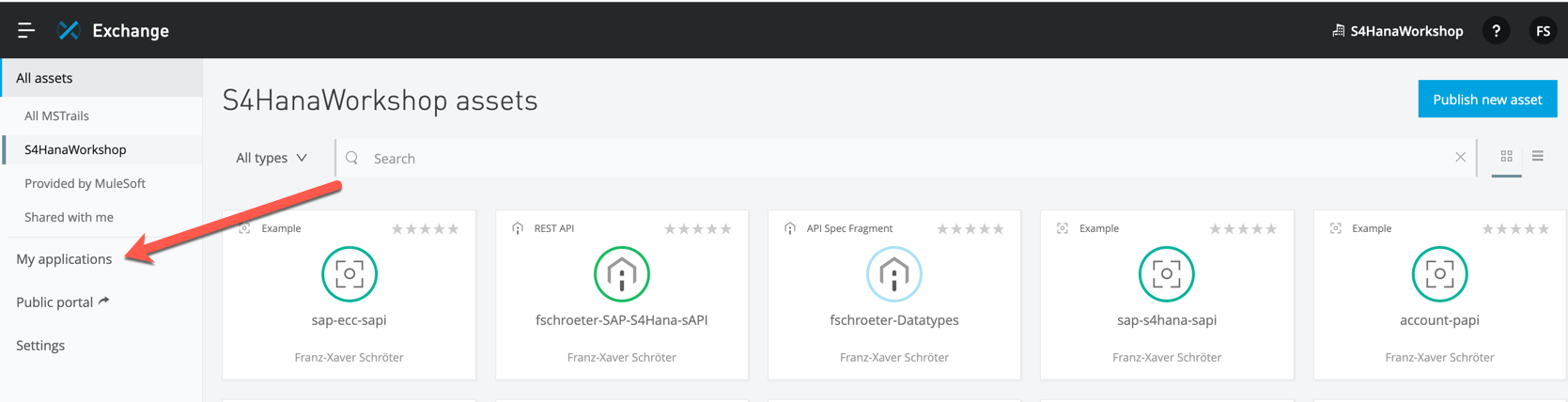Click the Exchange title in header
The height and width of the screenshot is (402, 1568).
click(x=131, y=31)
